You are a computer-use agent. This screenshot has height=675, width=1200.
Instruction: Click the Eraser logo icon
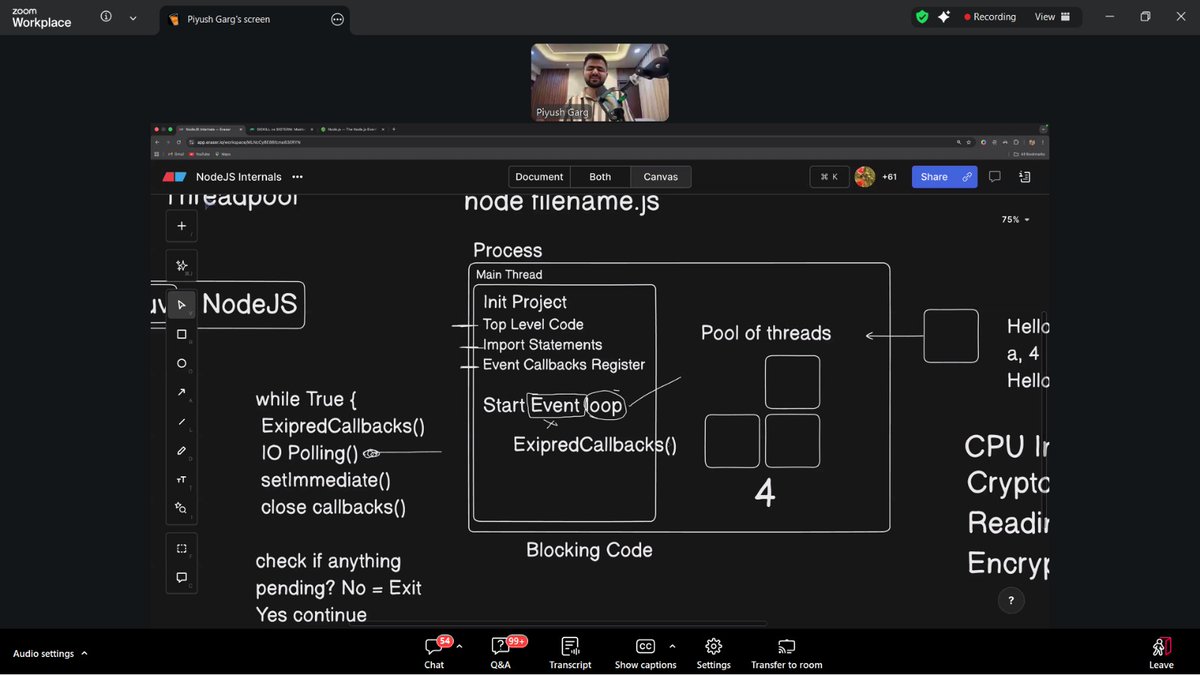tap(174, 177)
